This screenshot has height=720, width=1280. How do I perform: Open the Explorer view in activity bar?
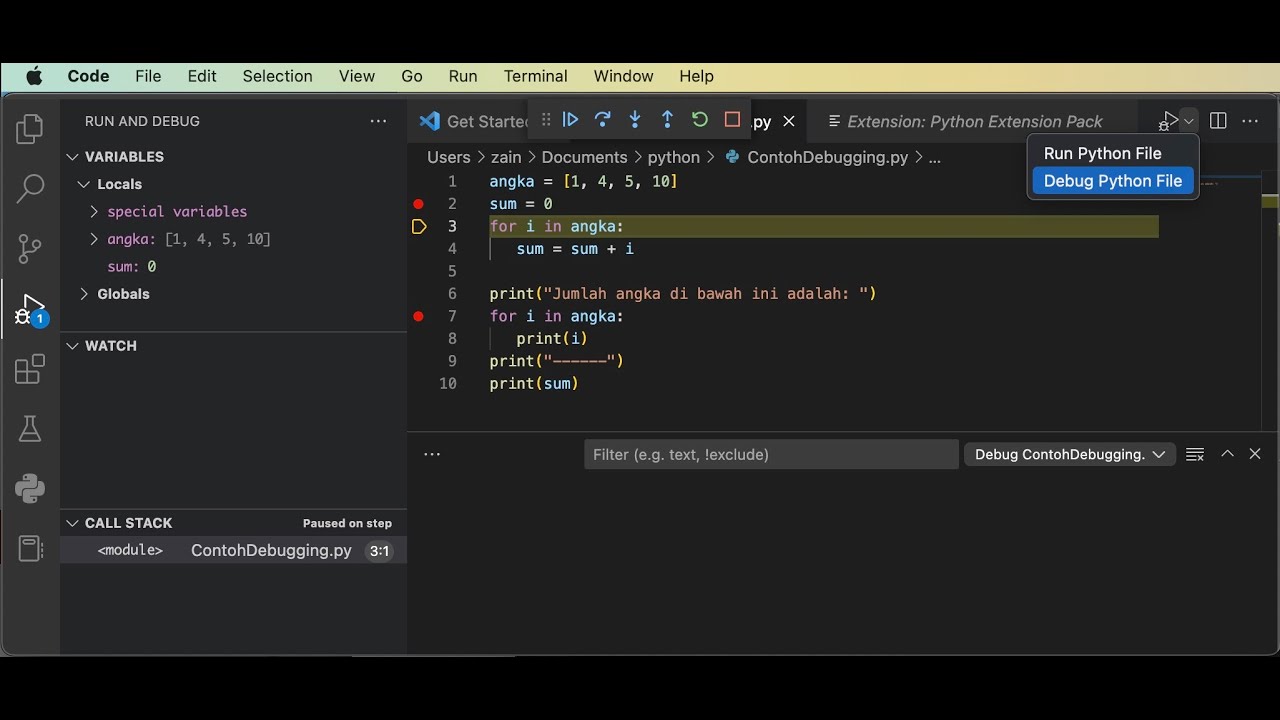(x=30, y=129)
